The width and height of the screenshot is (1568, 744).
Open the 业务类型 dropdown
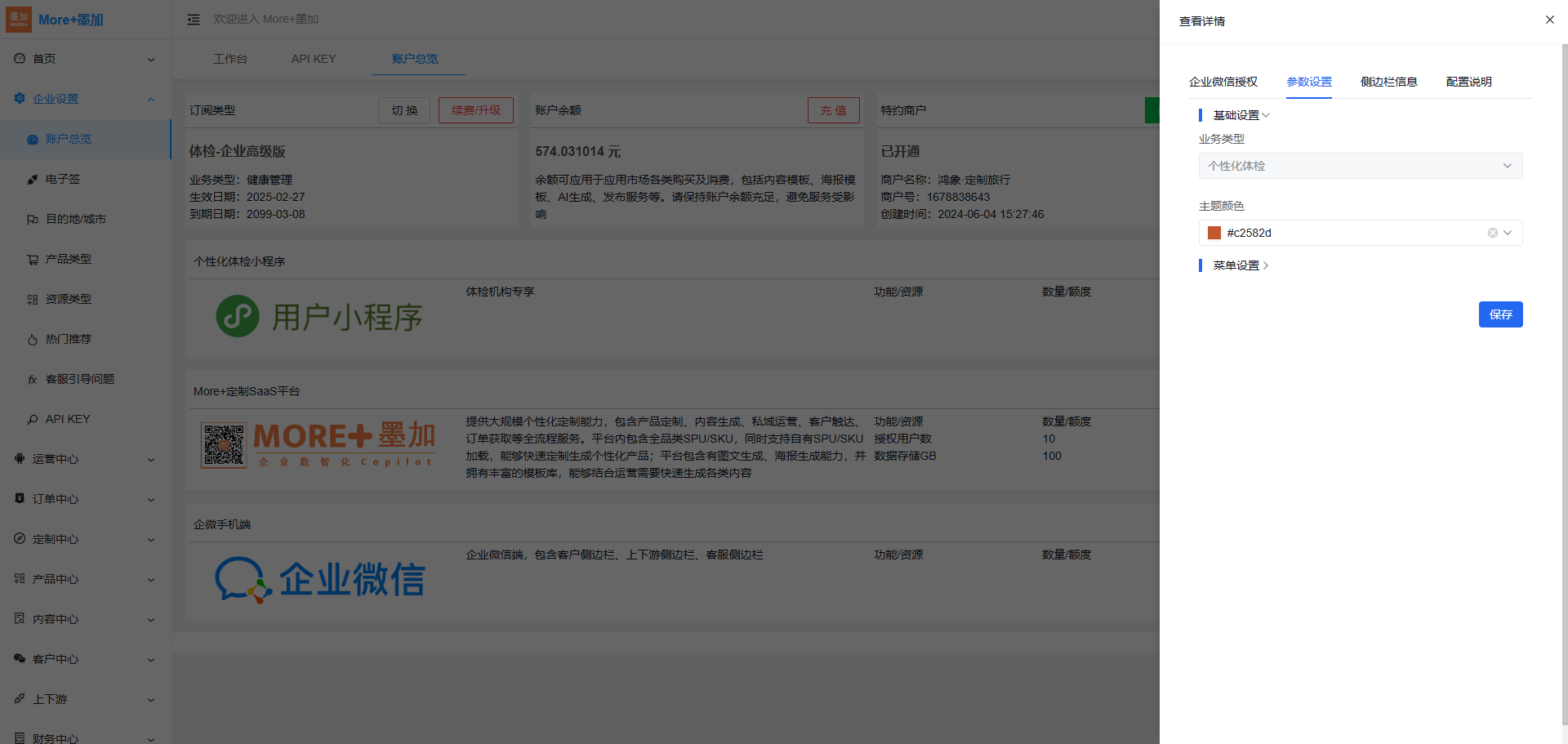coord(1360,166)
